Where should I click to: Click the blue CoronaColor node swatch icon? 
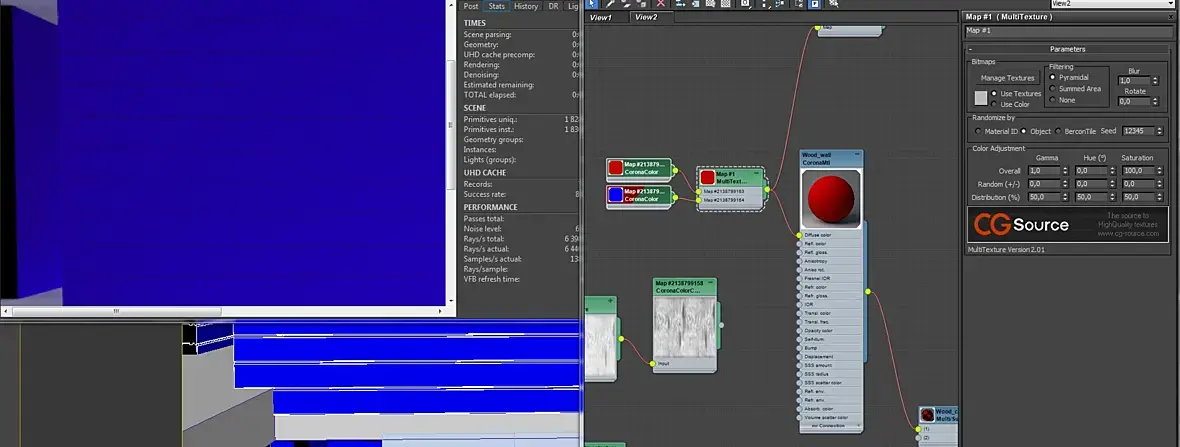(x=616, y=194)
